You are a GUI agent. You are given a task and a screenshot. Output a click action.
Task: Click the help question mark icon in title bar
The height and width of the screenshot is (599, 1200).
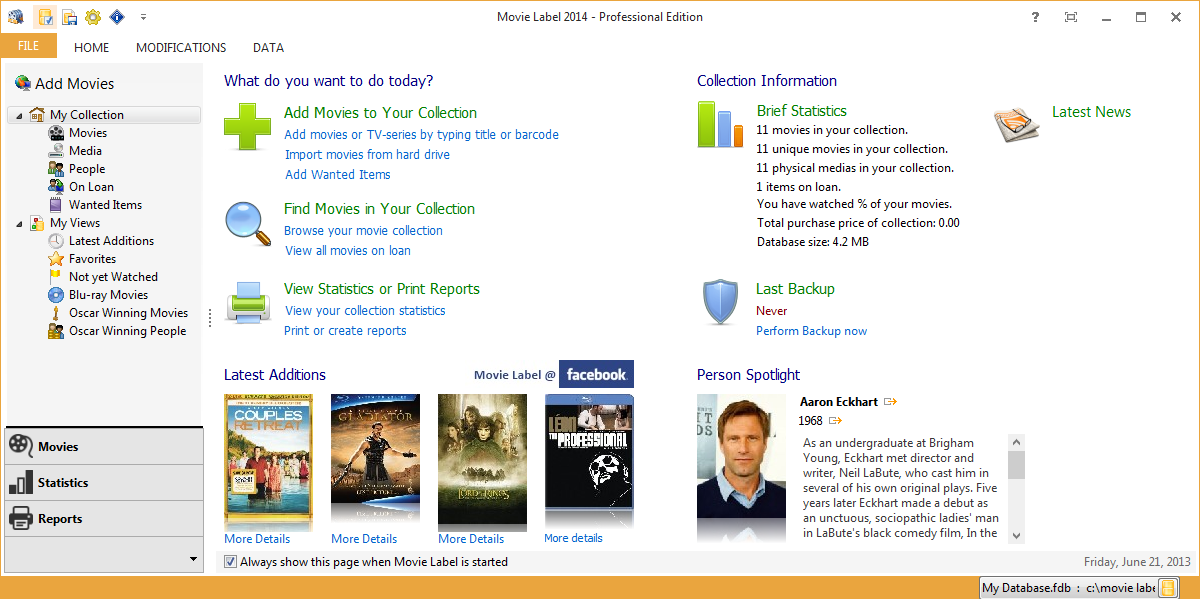pyautogui.click(x=1035, y=17)
